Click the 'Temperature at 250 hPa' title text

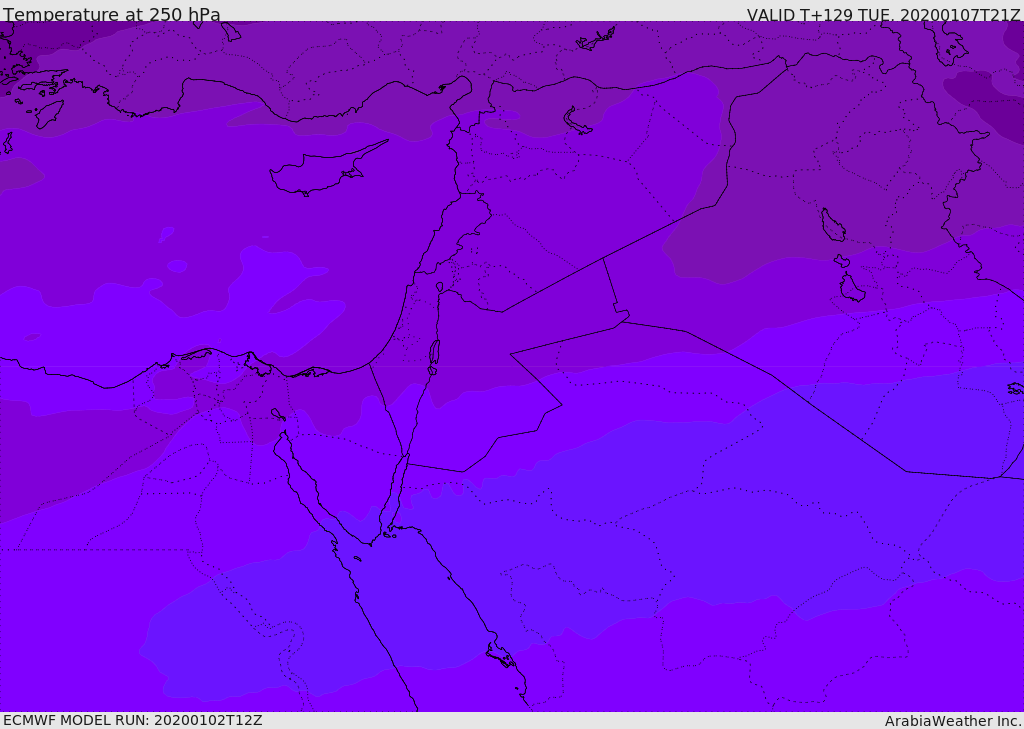coord(112,14)
